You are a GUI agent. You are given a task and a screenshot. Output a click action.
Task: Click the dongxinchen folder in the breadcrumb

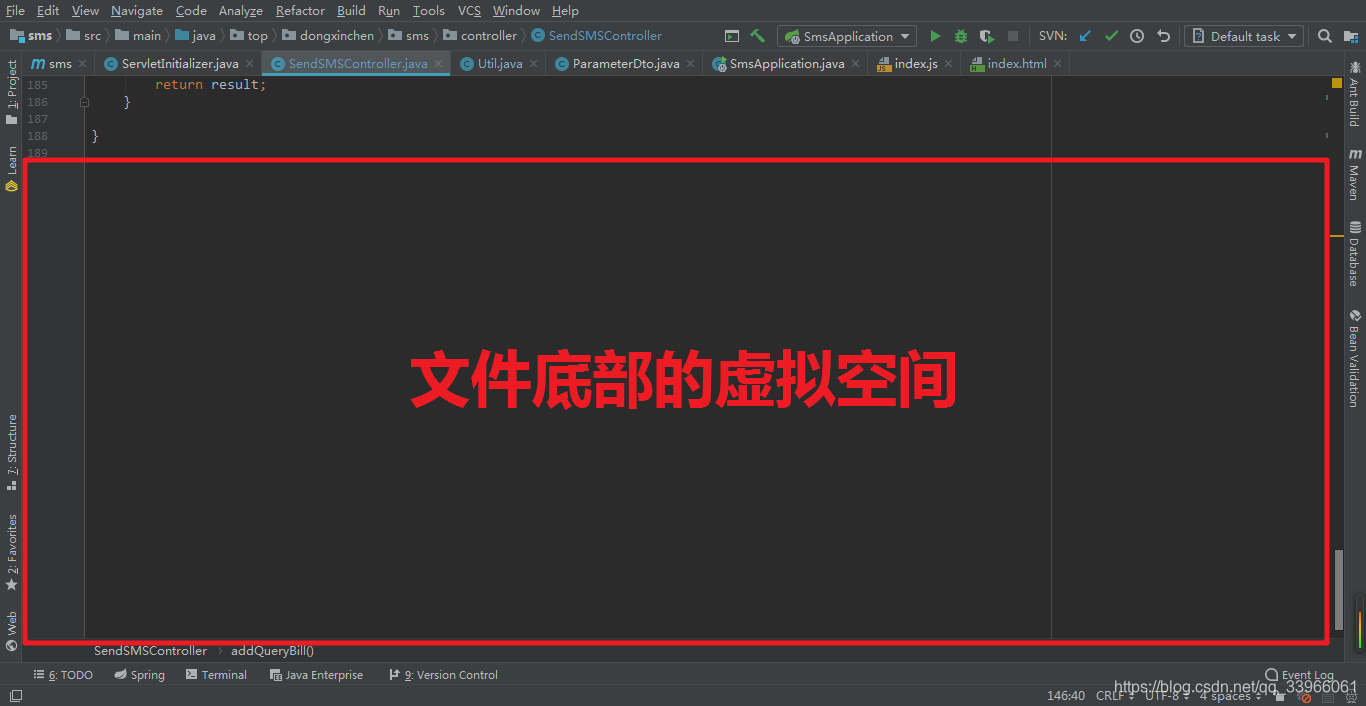coord(328,35)
